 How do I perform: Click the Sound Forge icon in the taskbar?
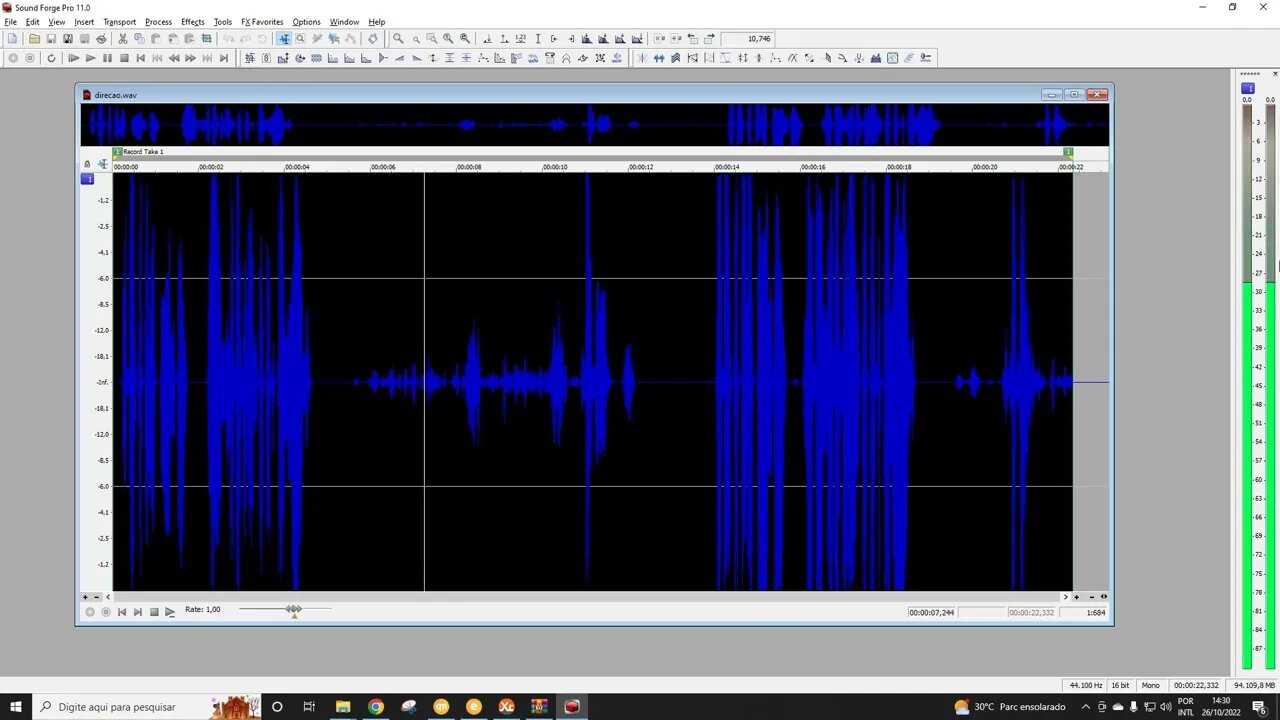coord(572,707)
